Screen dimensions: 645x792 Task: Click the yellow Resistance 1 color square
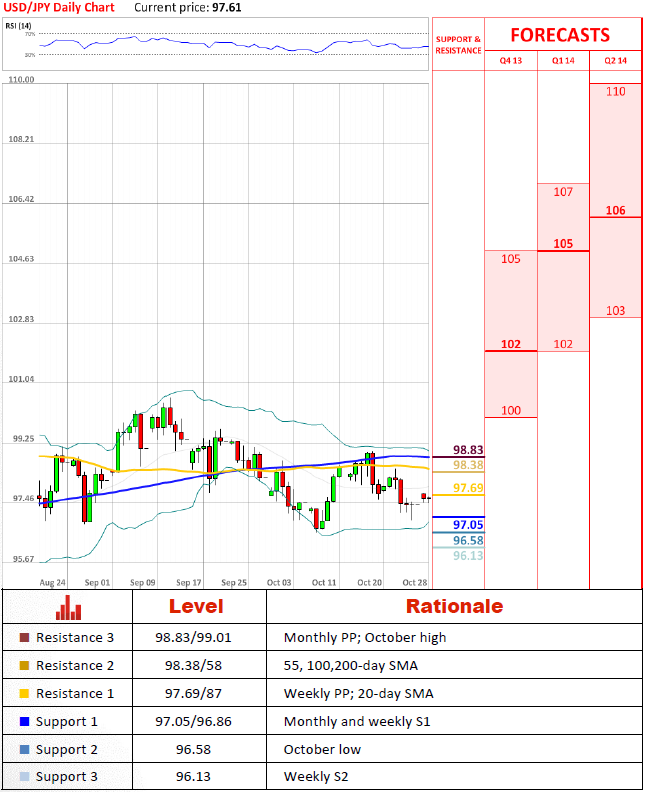tap(24, 694)
